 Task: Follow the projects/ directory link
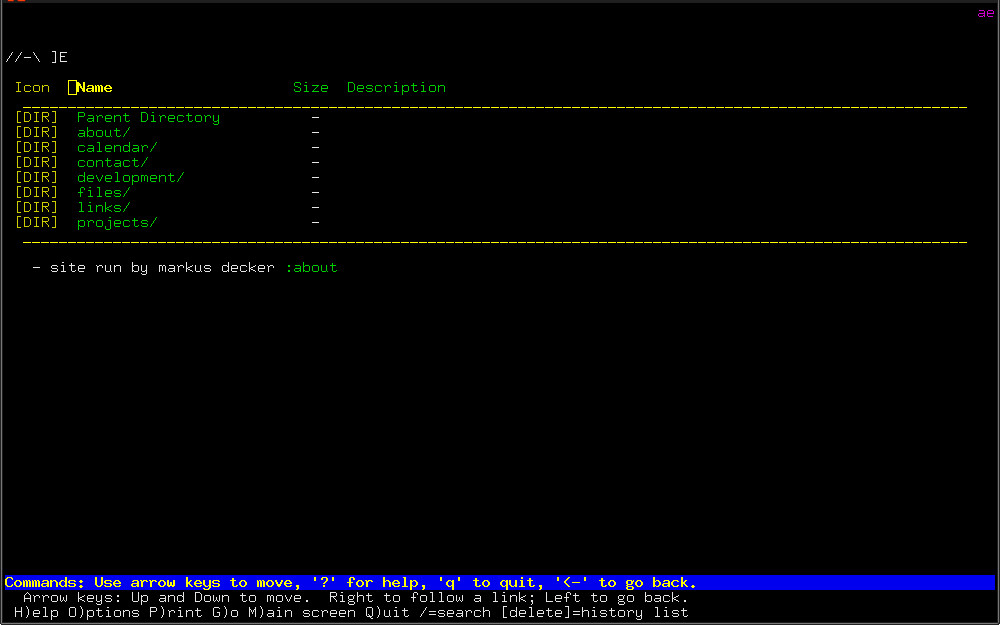[x=117, y=223]
